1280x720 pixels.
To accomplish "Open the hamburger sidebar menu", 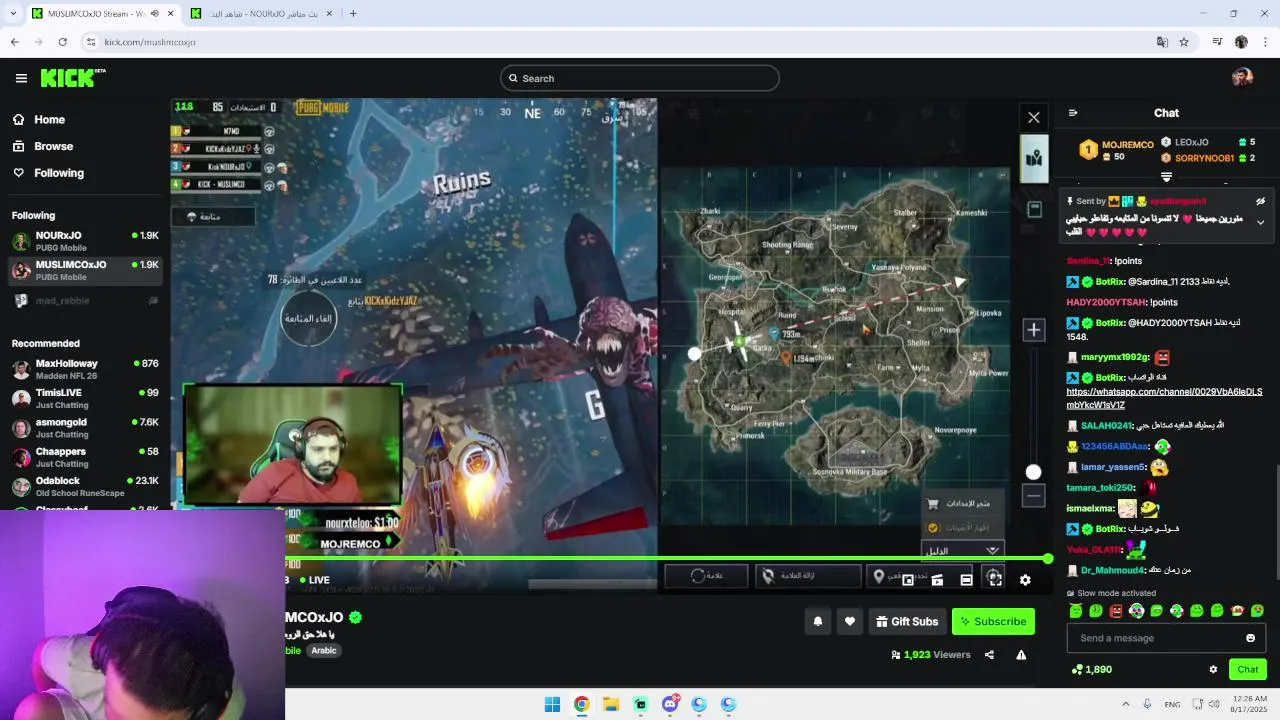I will coord(21,78).
